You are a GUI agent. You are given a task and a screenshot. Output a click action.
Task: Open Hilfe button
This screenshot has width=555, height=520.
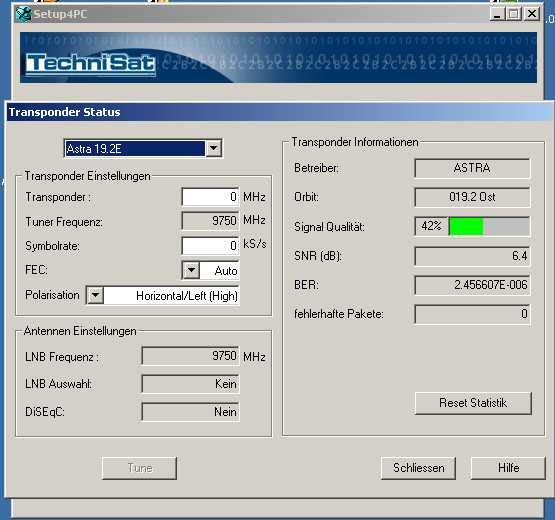tap(508, 468)
